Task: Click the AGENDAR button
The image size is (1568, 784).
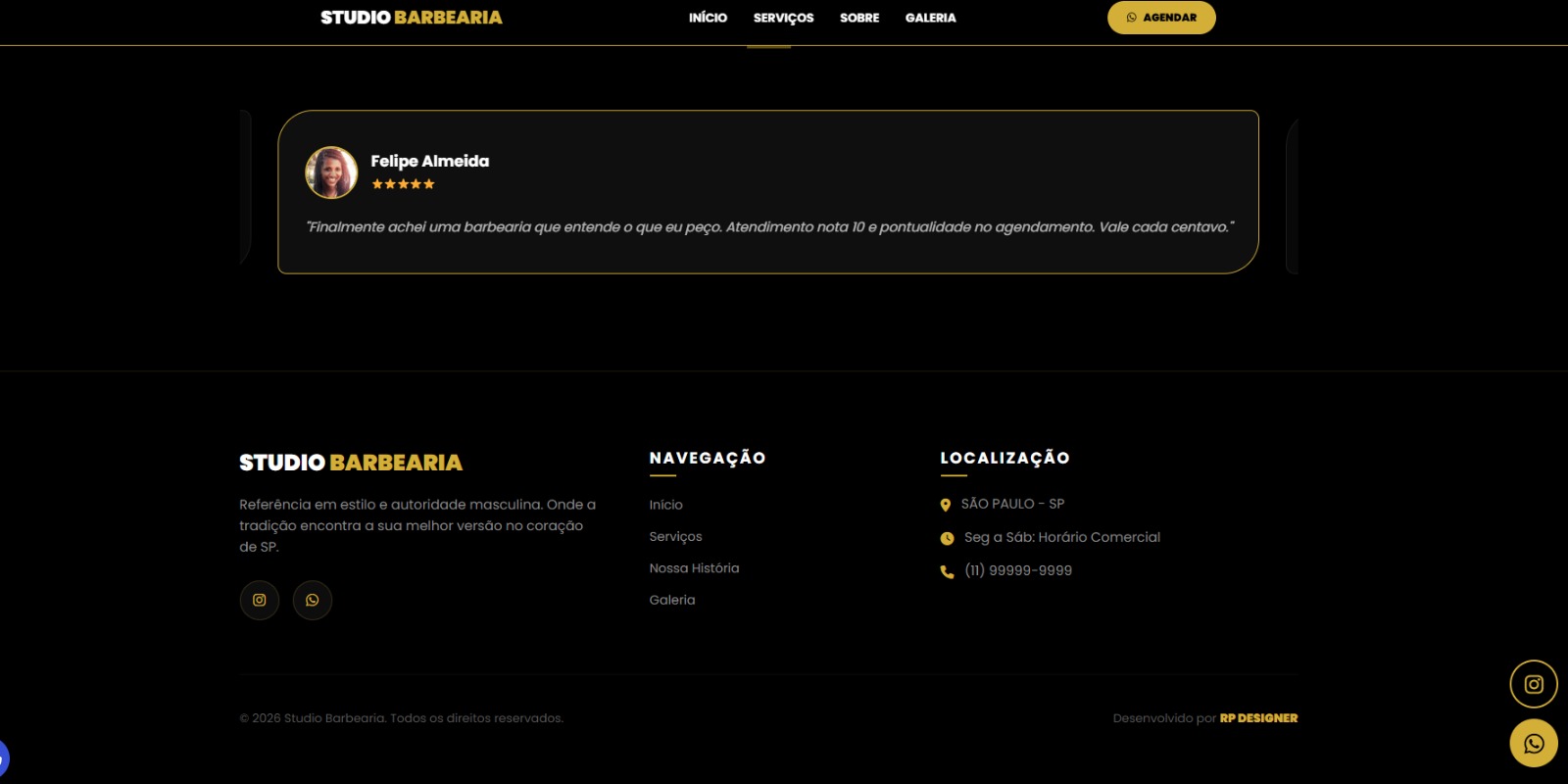Action: coord(1161,18)
